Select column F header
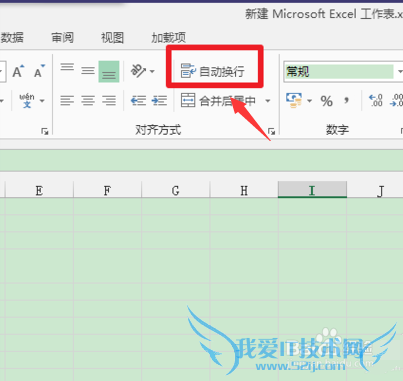Viewport: 403px width, 381px height. coord(107,190)
